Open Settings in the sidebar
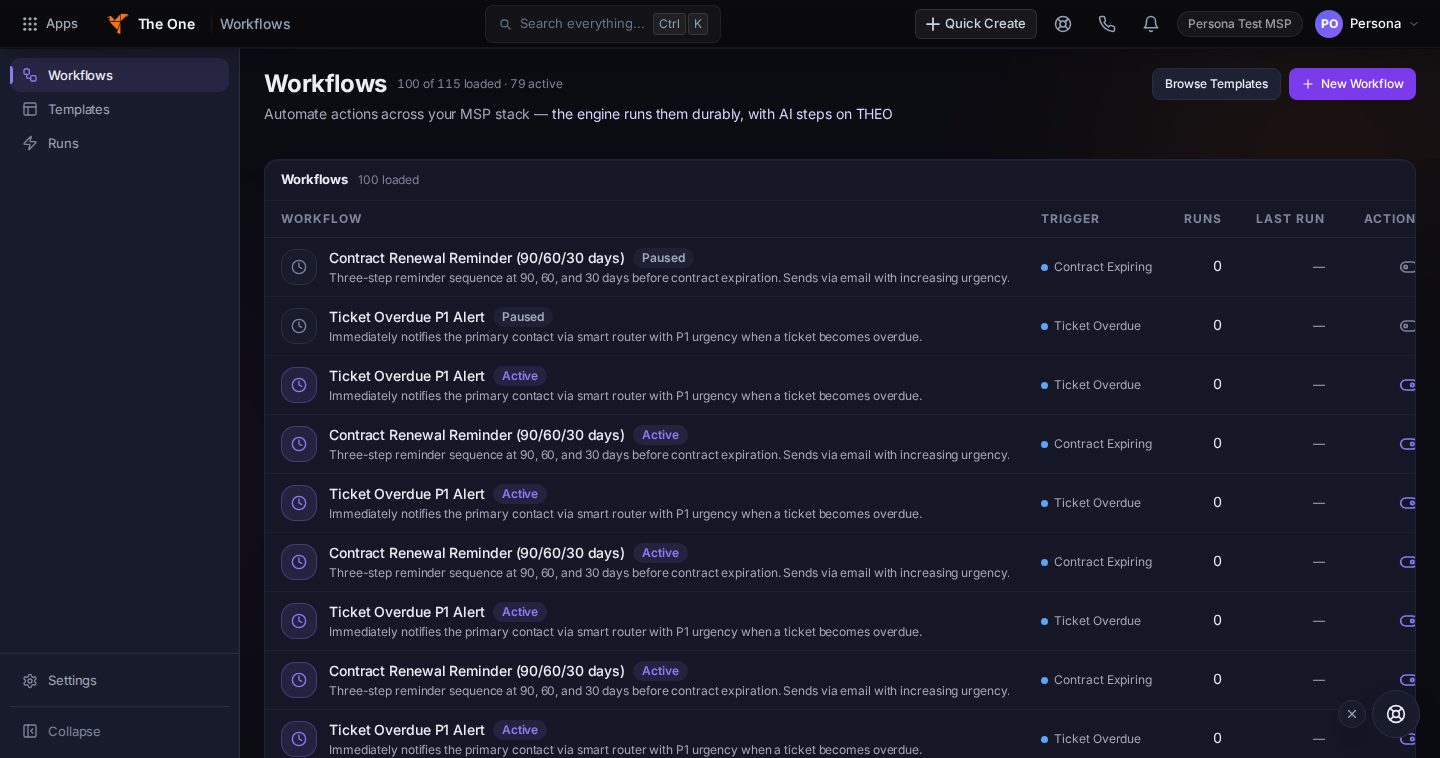 [x=119, y=680]
